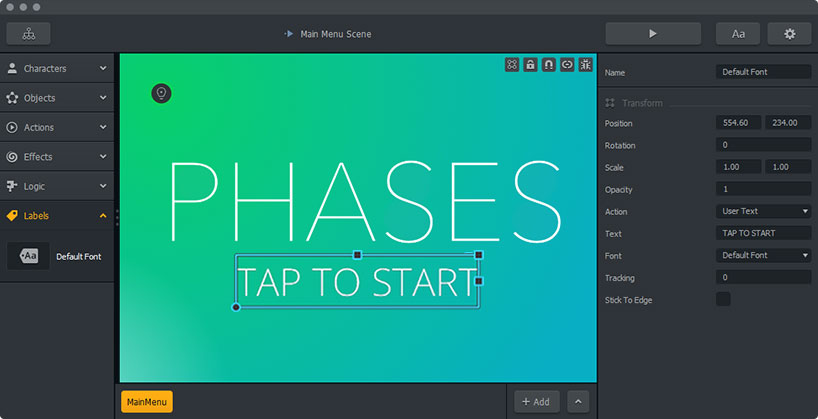This screenshot has width=818, height=419.
Task: Edit the Tracking field
Action: coord(763,277)
